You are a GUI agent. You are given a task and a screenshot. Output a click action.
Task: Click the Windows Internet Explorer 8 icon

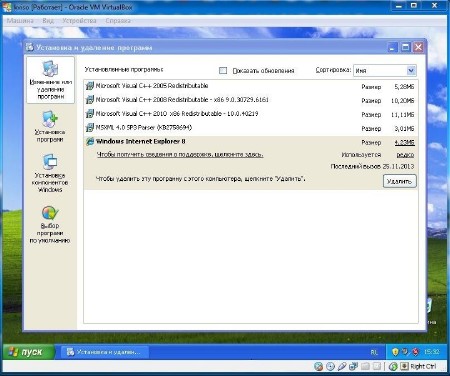[90, 141]
